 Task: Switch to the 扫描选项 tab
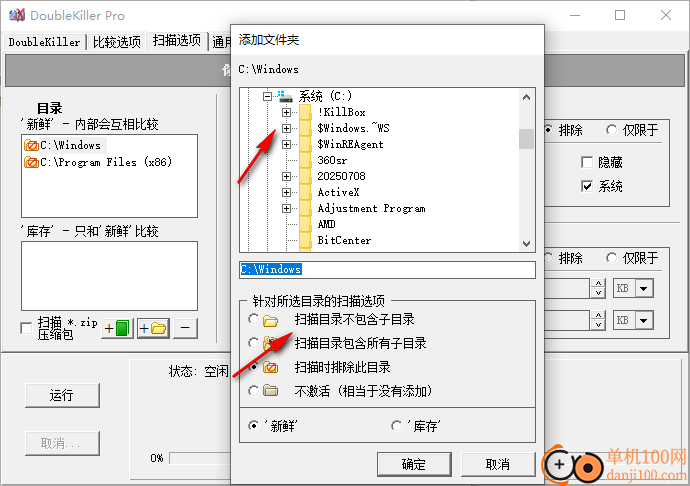(177, 41)
